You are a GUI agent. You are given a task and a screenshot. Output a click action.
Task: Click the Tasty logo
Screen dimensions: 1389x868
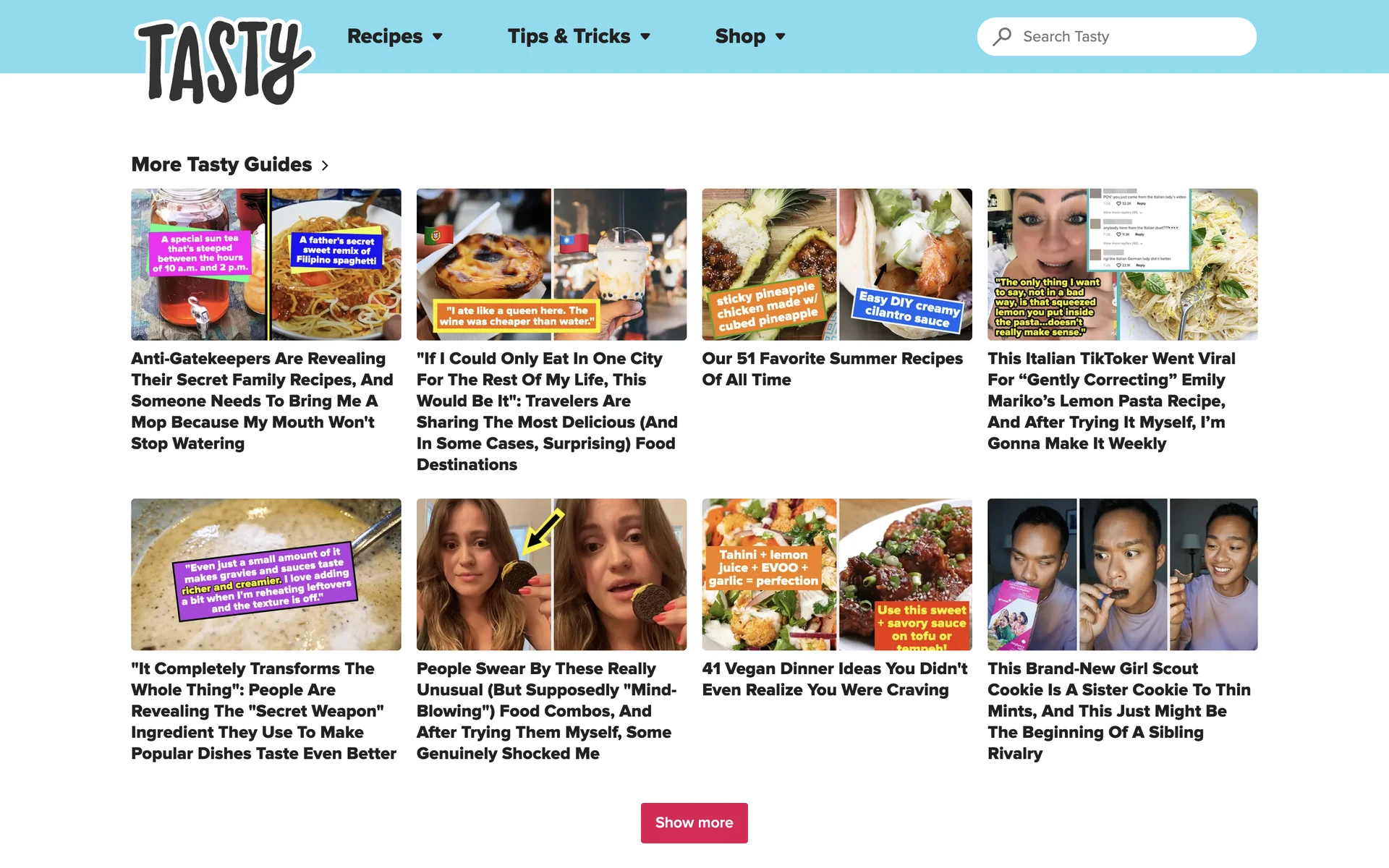224,61
